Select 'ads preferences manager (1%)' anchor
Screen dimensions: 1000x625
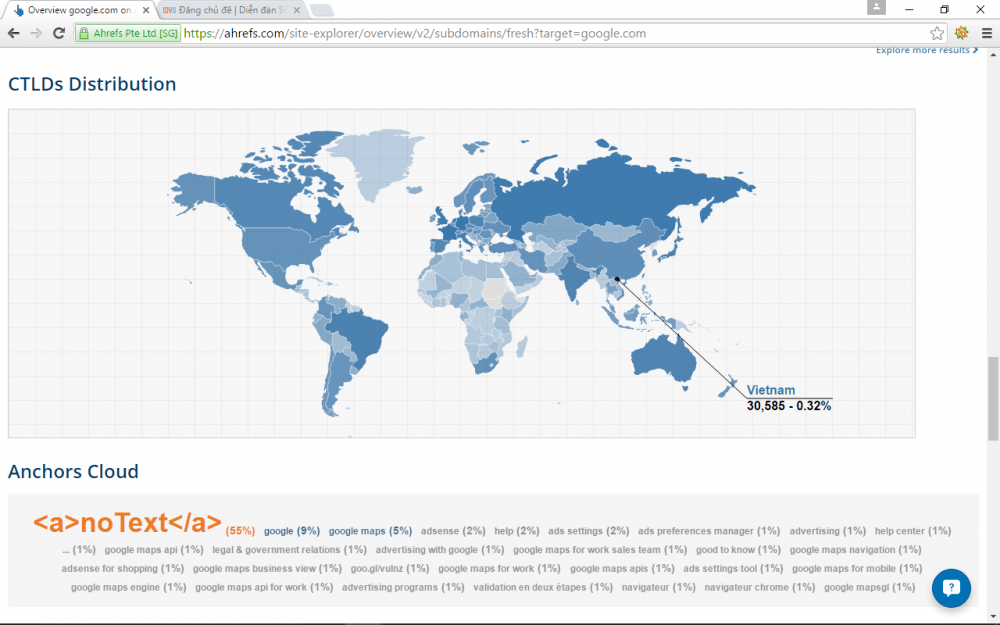coord(709,531)
